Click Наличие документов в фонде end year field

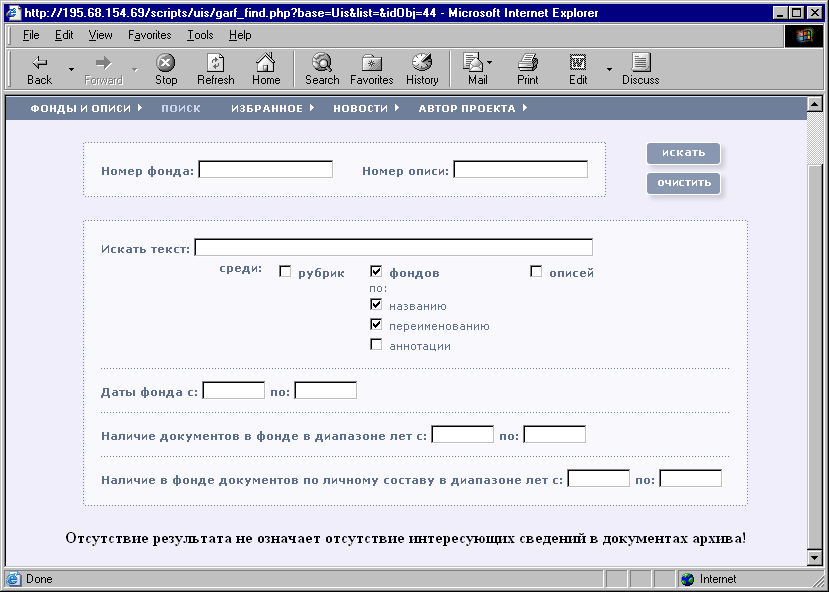(x=555, y=434)
